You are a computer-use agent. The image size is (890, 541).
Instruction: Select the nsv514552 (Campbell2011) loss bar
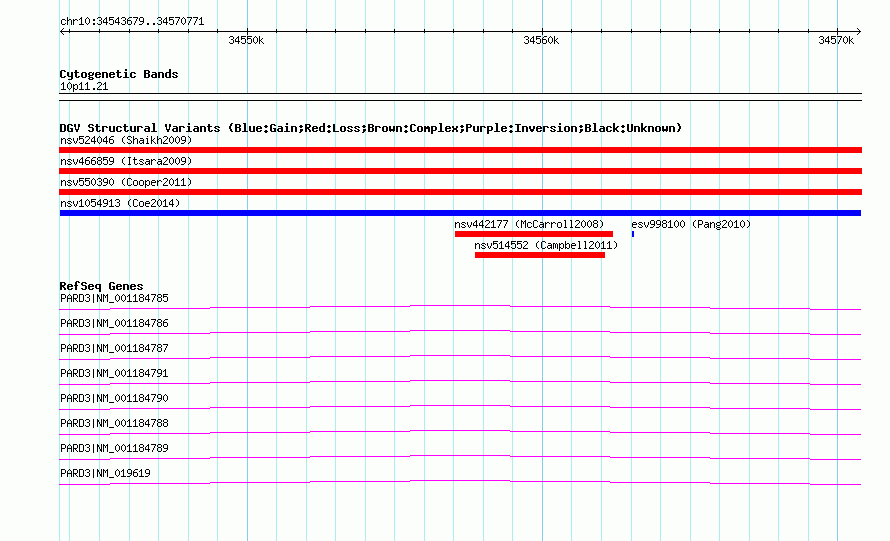point(540,255)
